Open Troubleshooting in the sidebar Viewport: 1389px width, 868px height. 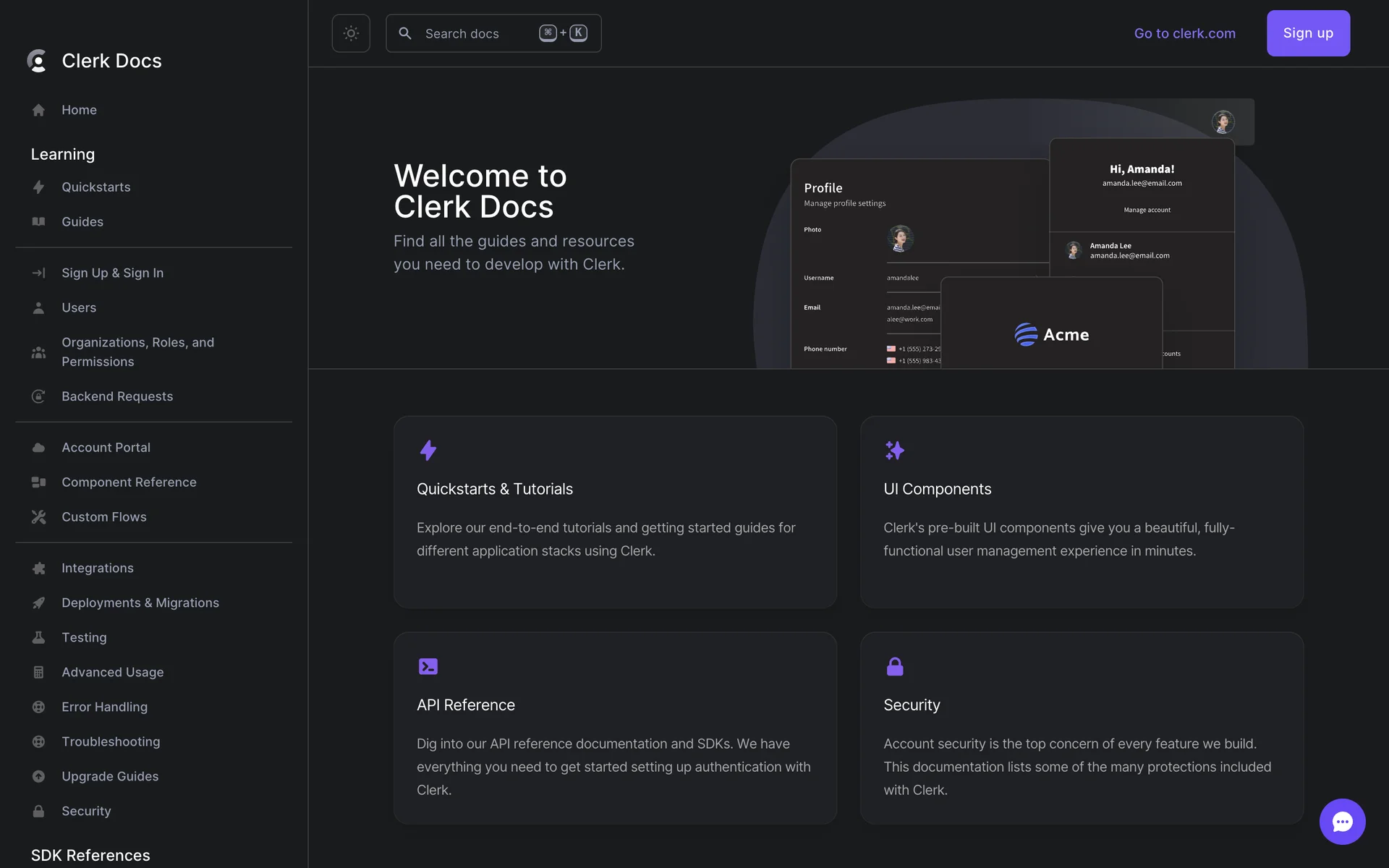(x=111, y=741)
